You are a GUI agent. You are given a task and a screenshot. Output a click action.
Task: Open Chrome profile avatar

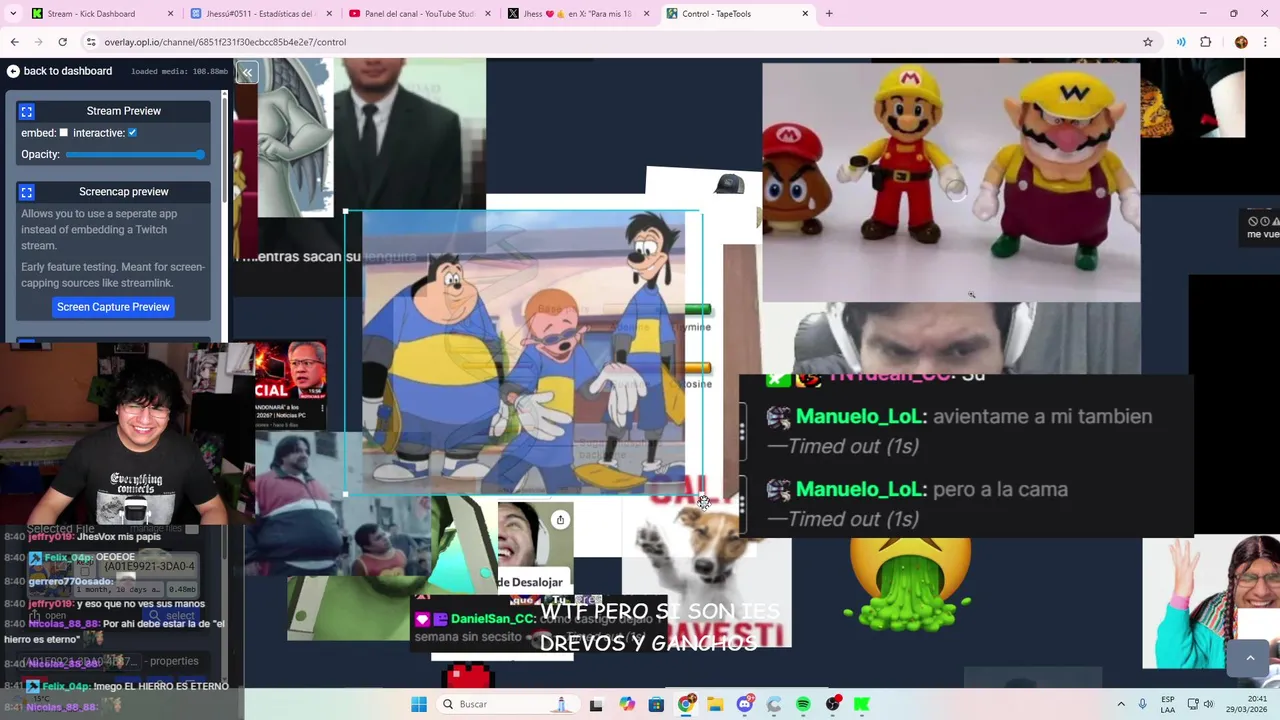pos(1241,42)
